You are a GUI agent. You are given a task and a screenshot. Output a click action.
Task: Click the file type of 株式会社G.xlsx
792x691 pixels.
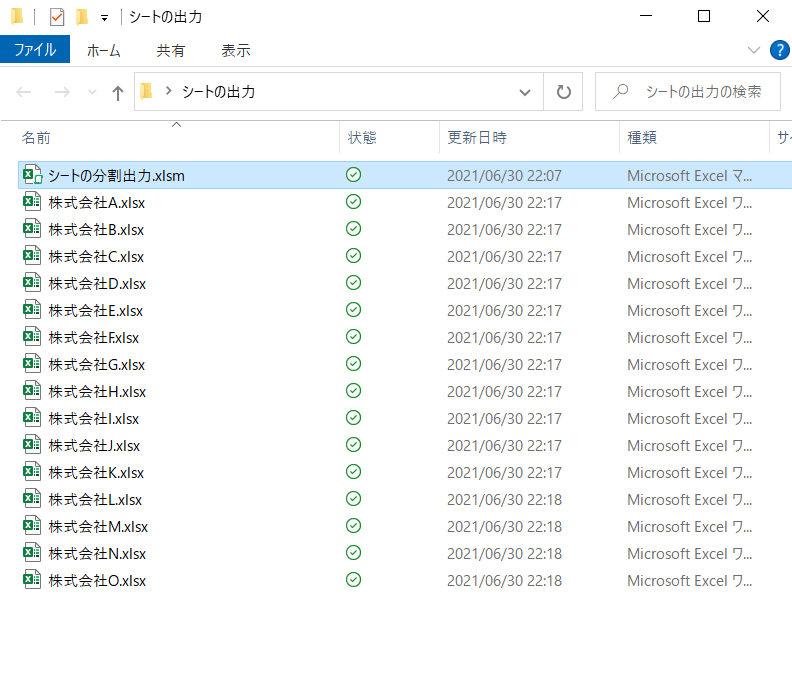(689, 365)
